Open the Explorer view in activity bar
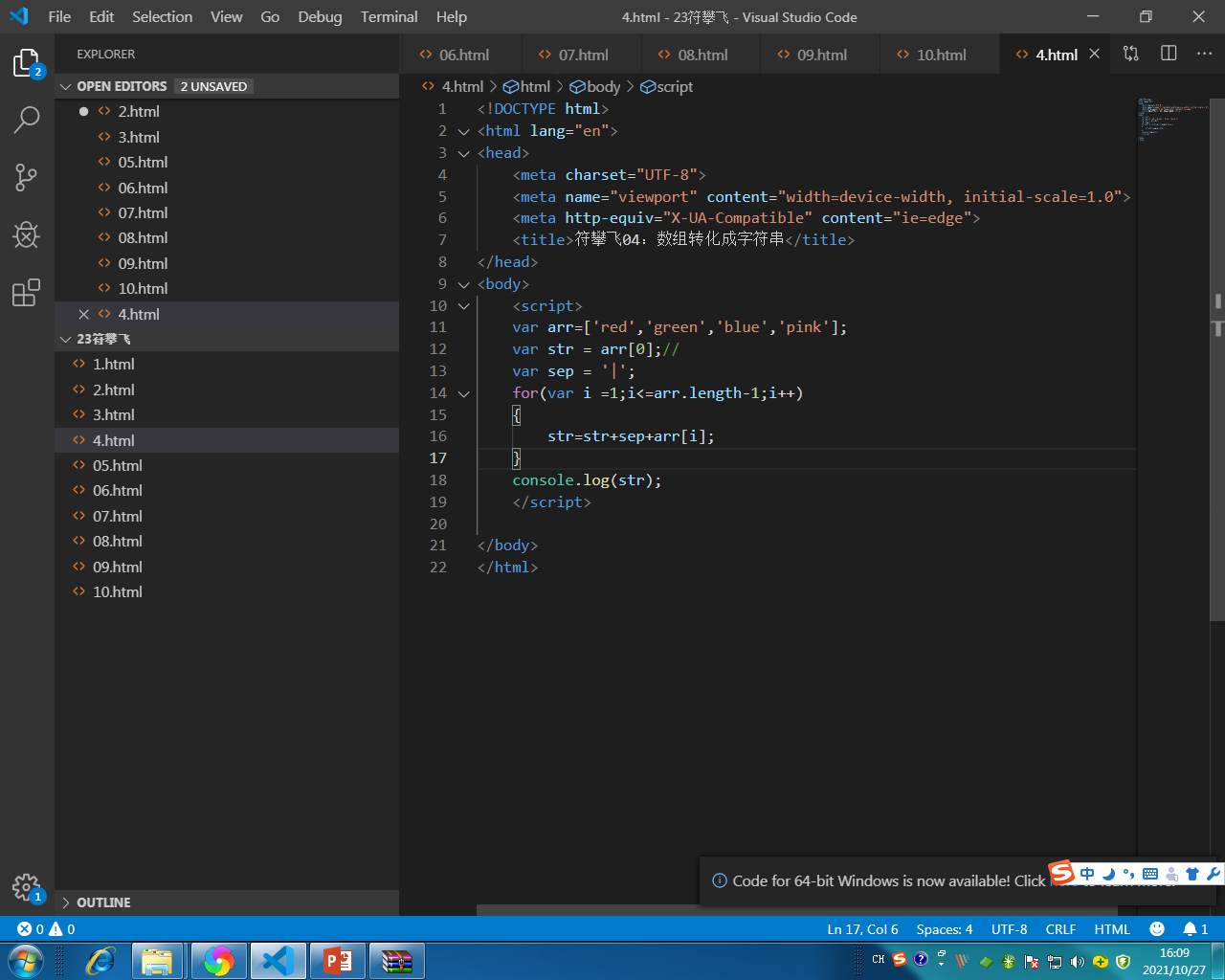1225x980 pixels. pyautogui.click(x=27, y=63)
